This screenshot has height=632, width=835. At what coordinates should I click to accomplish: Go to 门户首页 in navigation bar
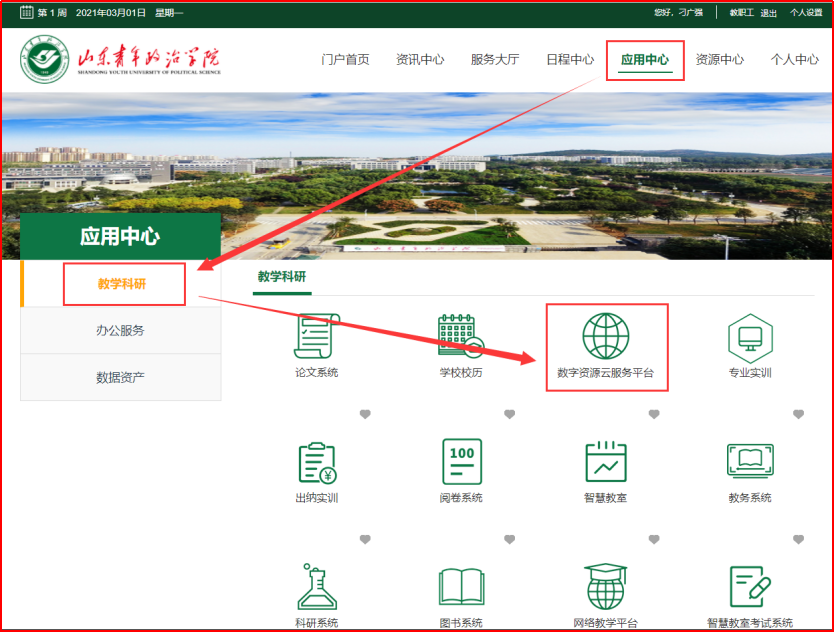345,60
